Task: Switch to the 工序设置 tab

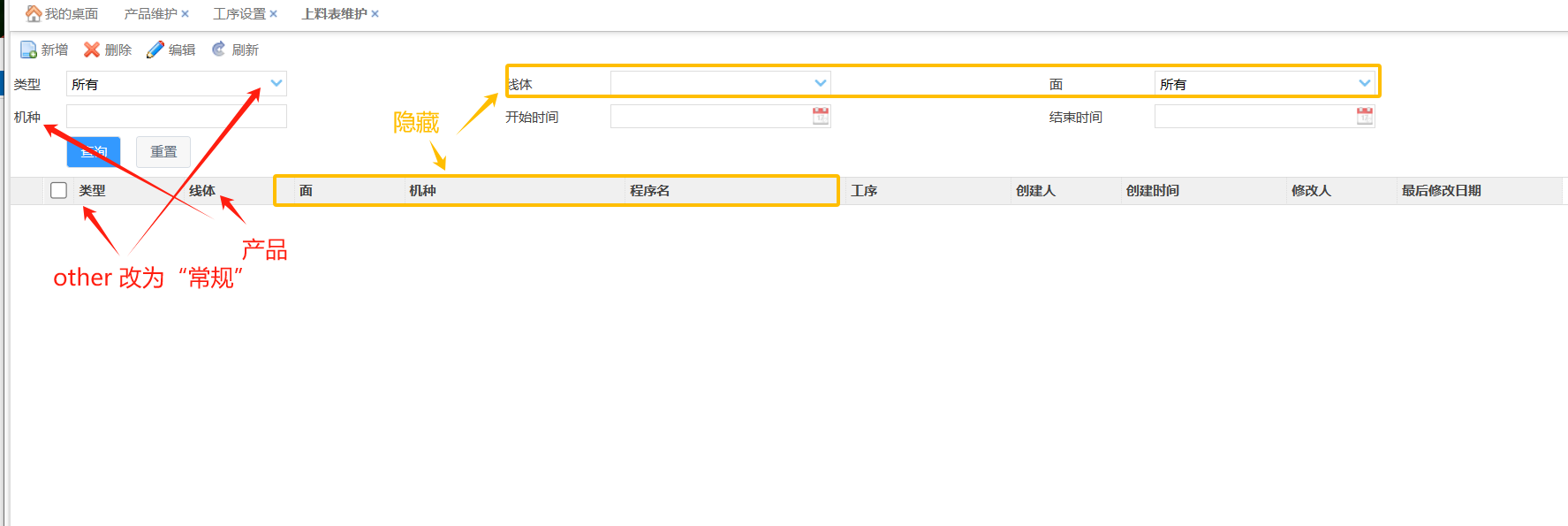Action: pyautogui.click(x=239, y=14)
